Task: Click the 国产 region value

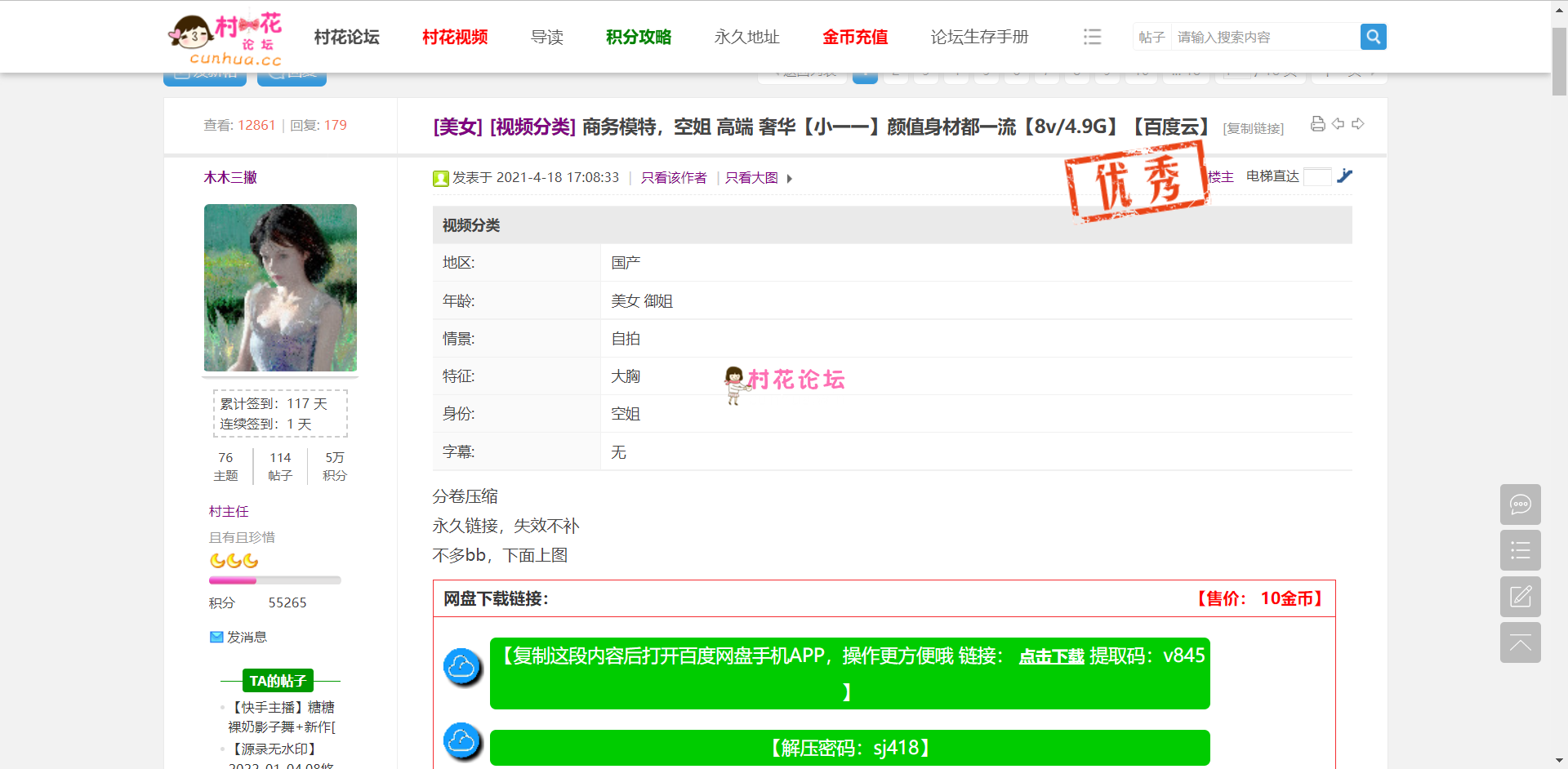Action: click(x=626, y=263)
